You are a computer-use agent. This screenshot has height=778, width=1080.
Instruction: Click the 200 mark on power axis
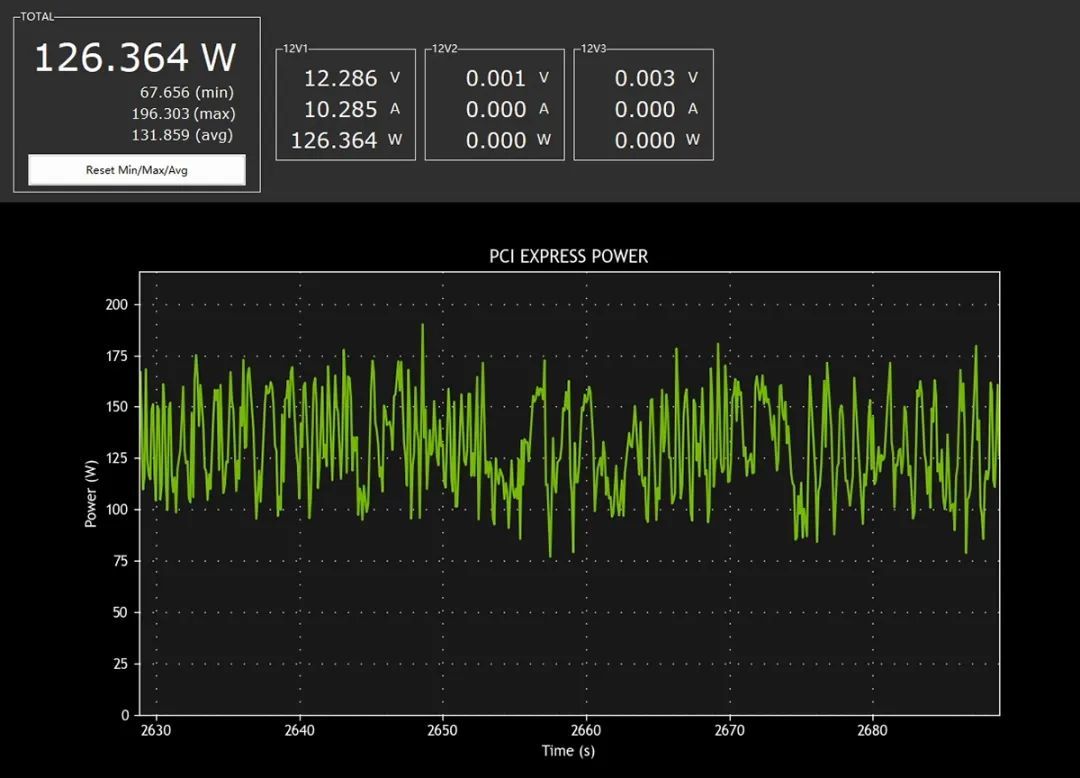coord(116,304)
